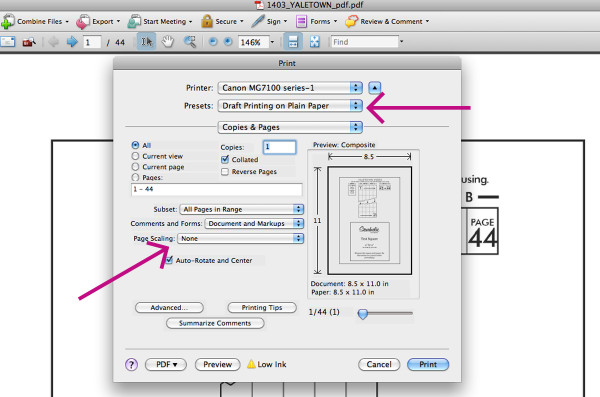Open the Presets dropdown
Screen dimensions: 600x397
pyautogui.click(x=290, y=106)
